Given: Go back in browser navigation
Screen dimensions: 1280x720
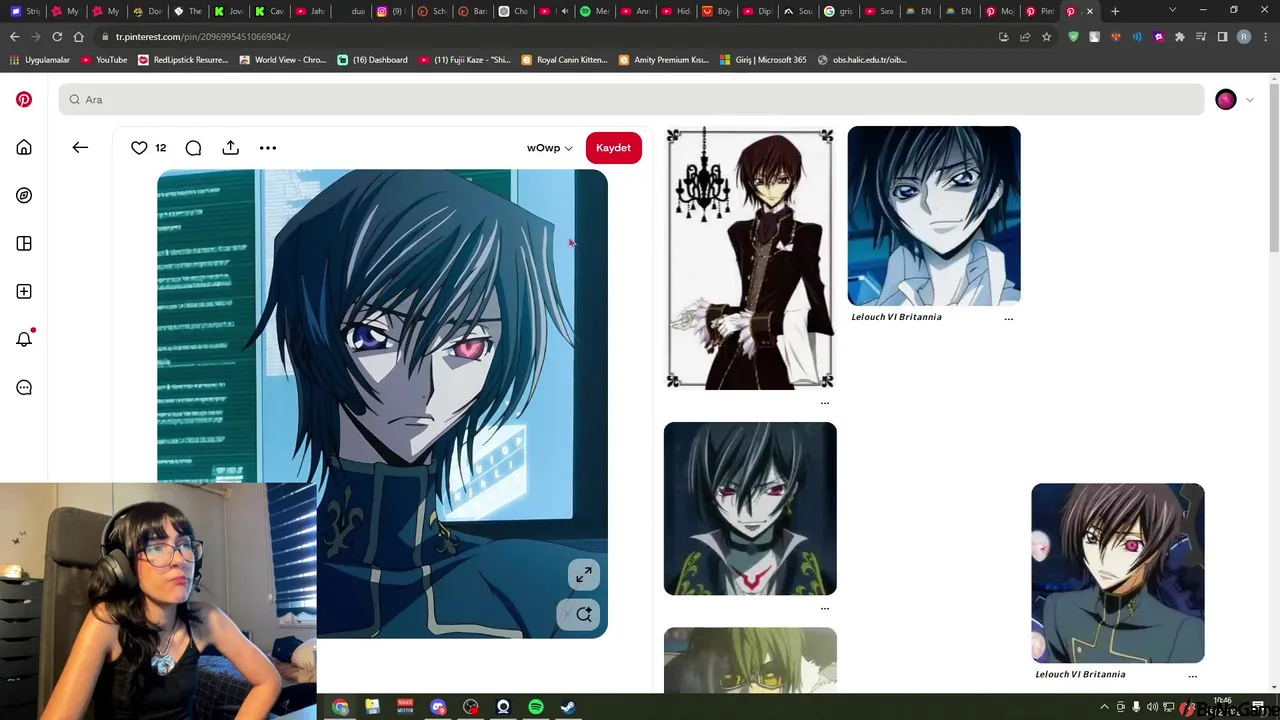Looking at the screenshot, I should (x=14, y=37).
